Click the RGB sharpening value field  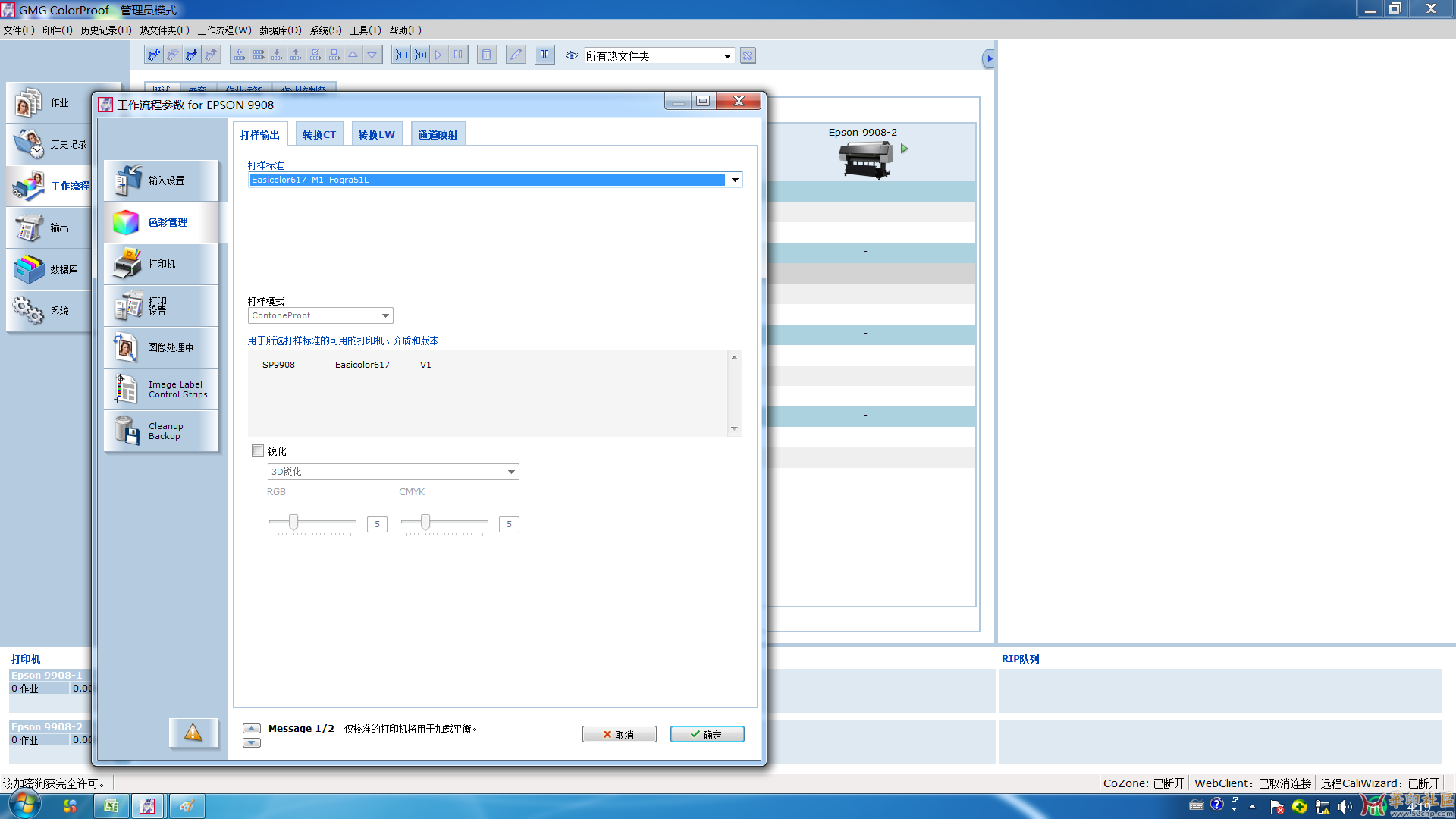[377, 524]
